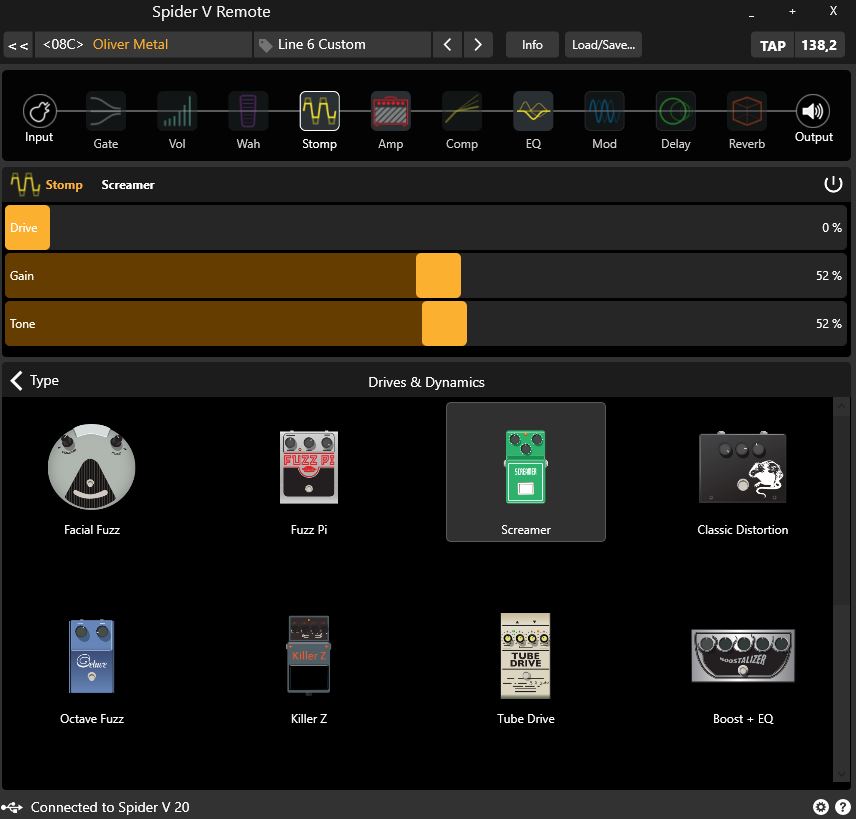Screen dimensions: 856x819
Task: Select the Comp block icon
Action: tap(462, 111)
